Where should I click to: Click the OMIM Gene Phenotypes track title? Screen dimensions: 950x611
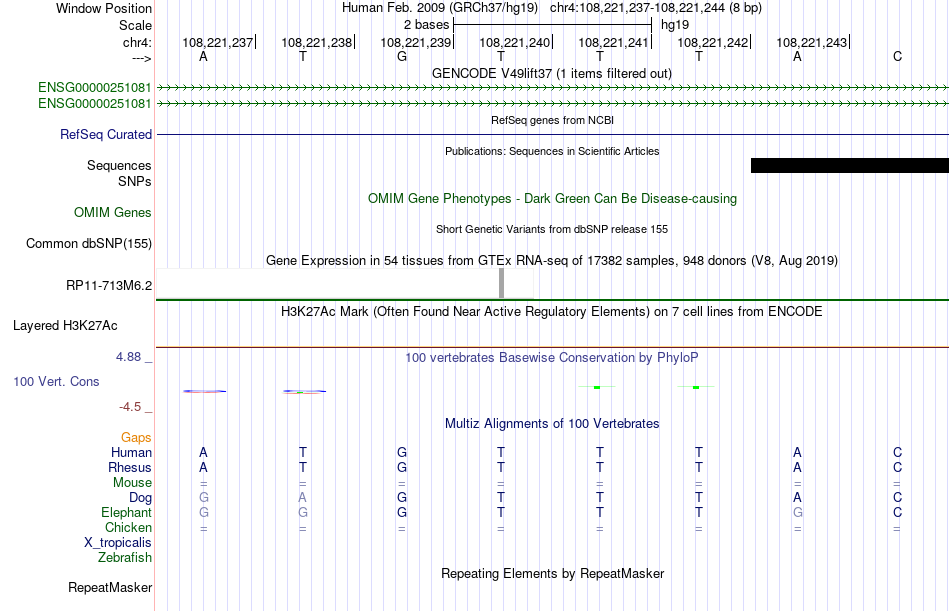(x=552, y=199)
